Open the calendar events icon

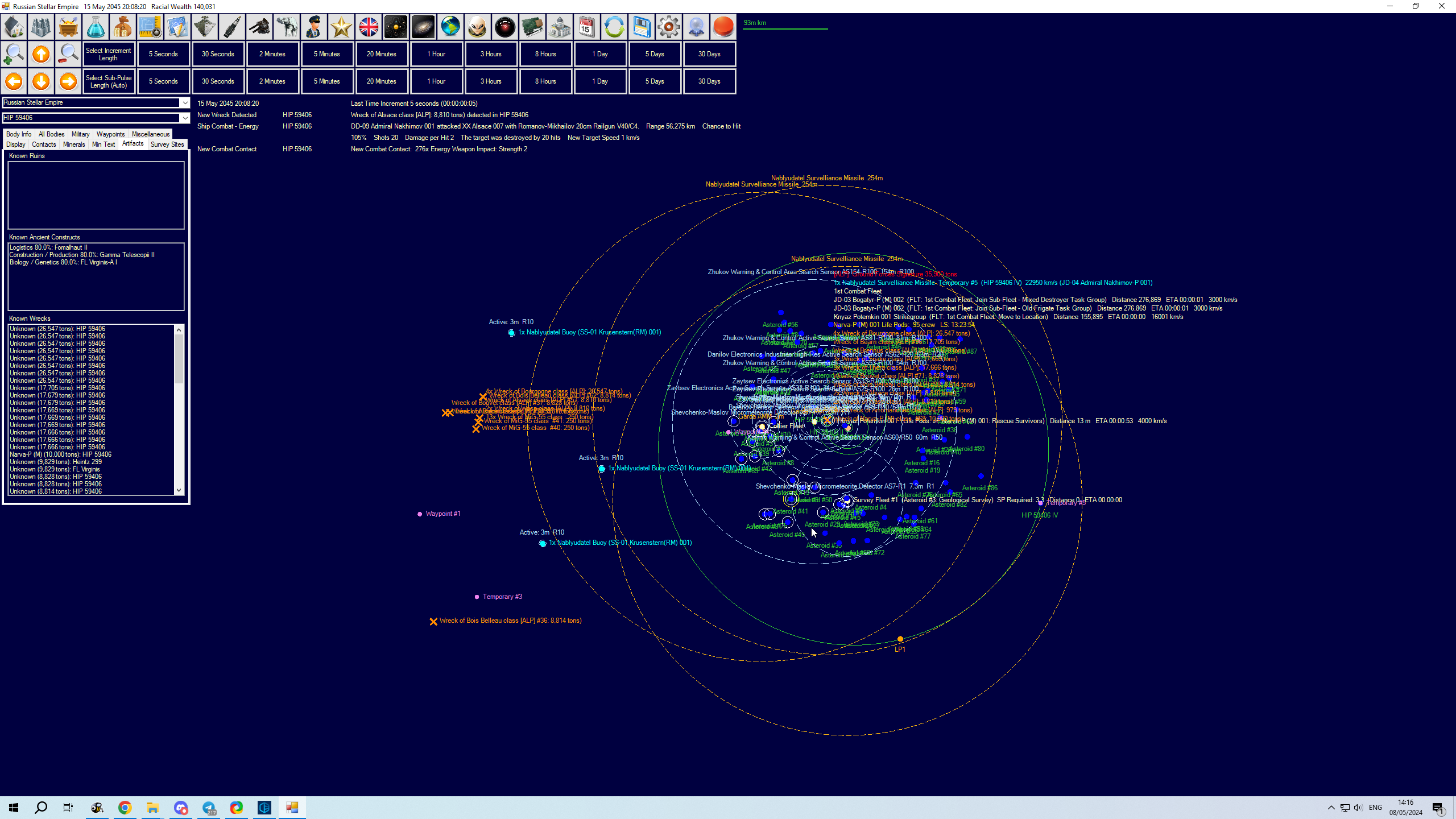[586, 27]
